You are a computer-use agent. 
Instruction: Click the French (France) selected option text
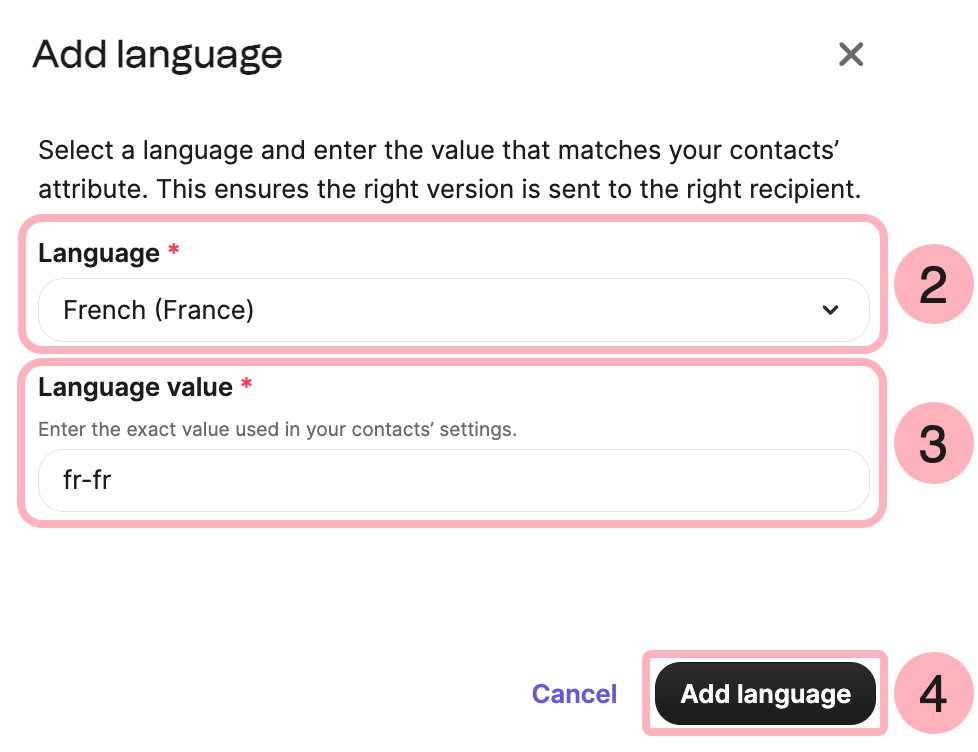pos(158,311)
